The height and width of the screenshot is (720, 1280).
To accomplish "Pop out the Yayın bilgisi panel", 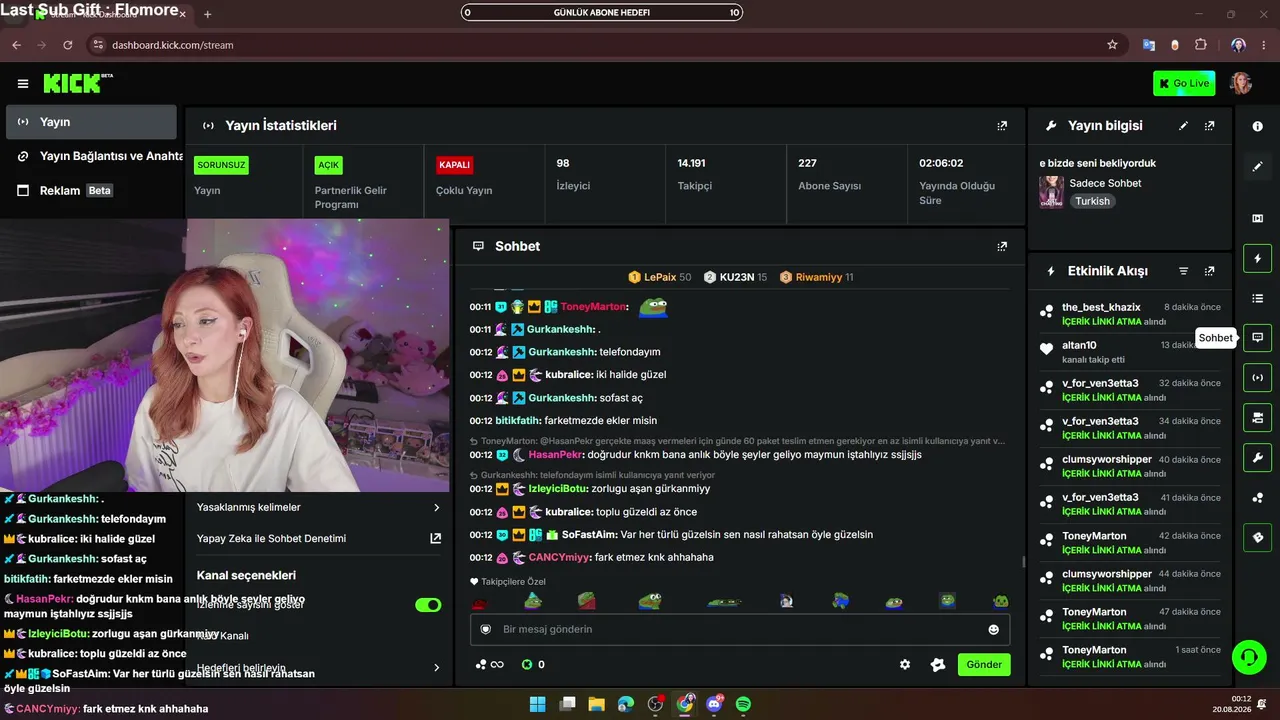I will [x=1209, y=126].
